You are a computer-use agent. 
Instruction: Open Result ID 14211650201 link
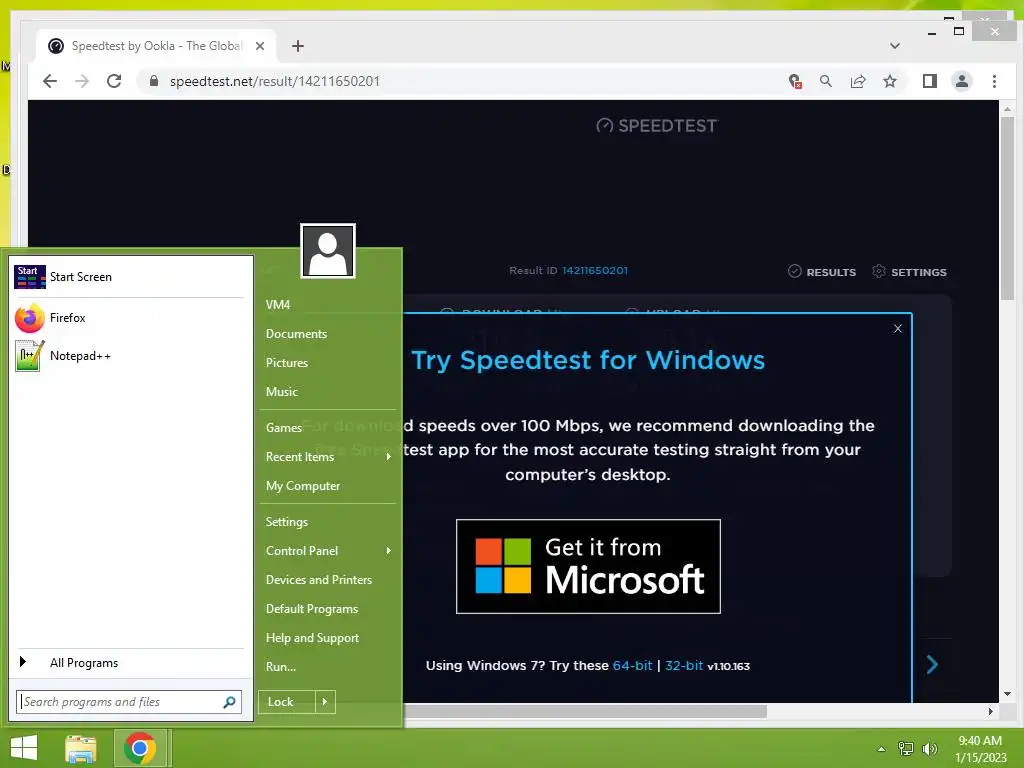(x=595, y=270)
